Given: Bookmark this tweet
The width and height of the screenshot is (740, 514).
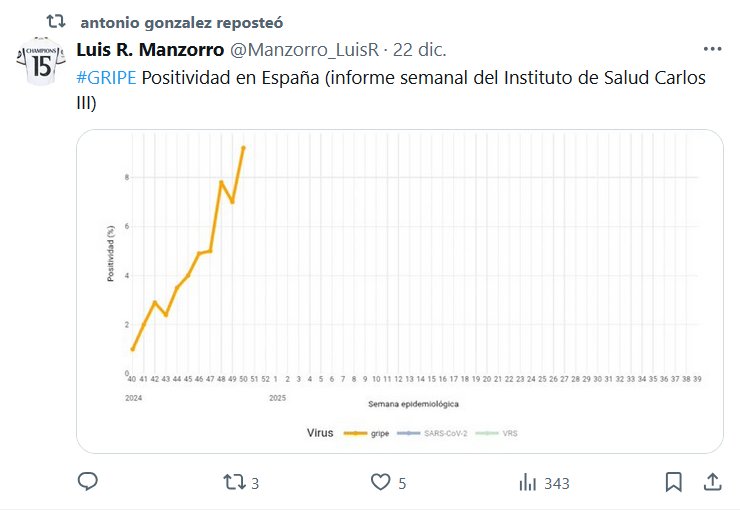Looking at the screenshot, I should [x=675, y=483].
